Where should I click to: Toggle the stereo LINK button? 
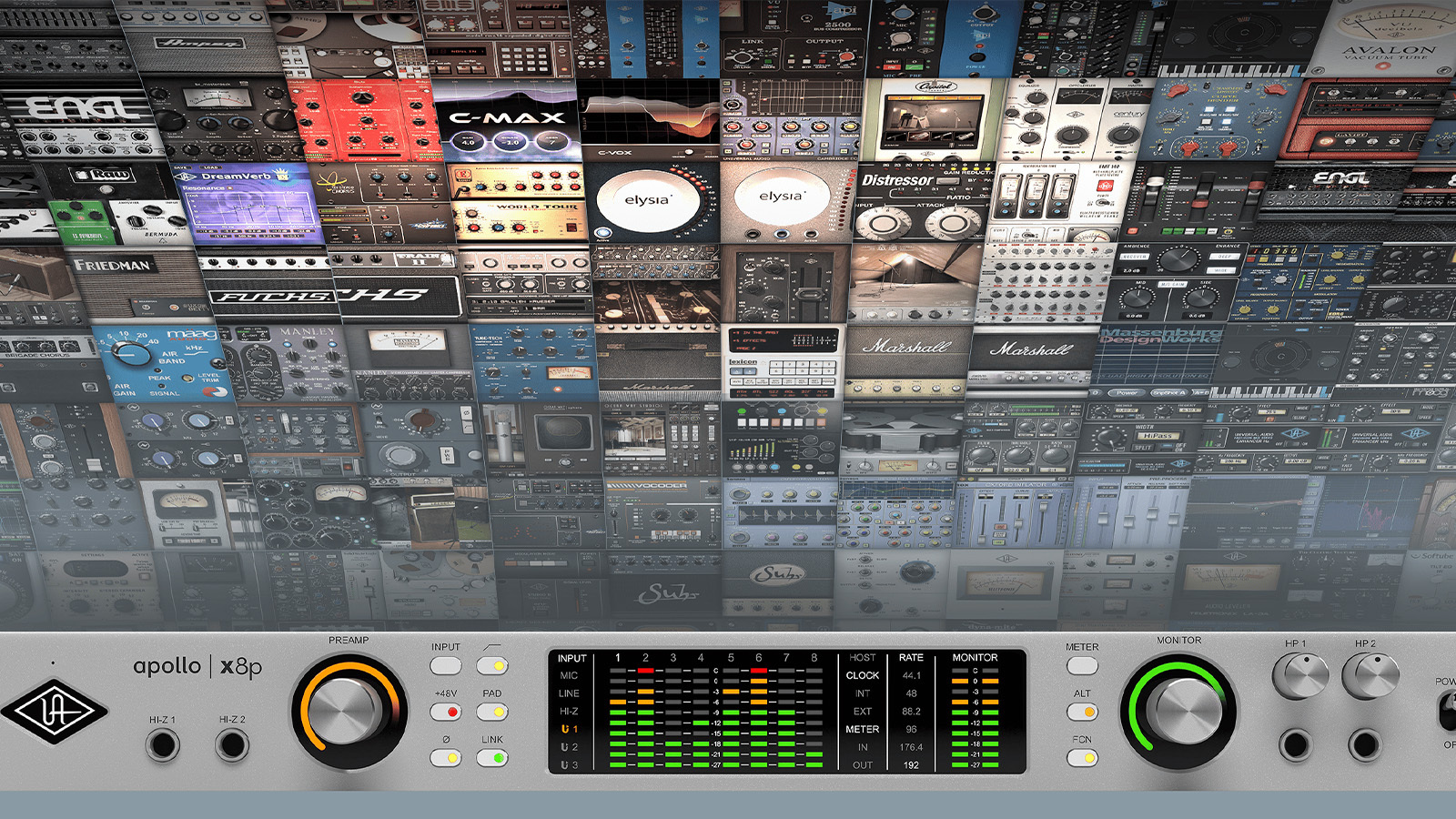coord(492,758)
